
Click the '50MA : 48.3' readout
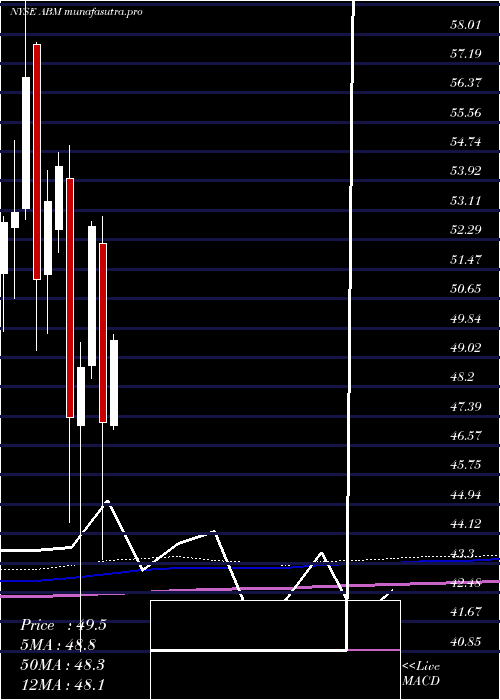pyautogui.click(x=62, y=664)
